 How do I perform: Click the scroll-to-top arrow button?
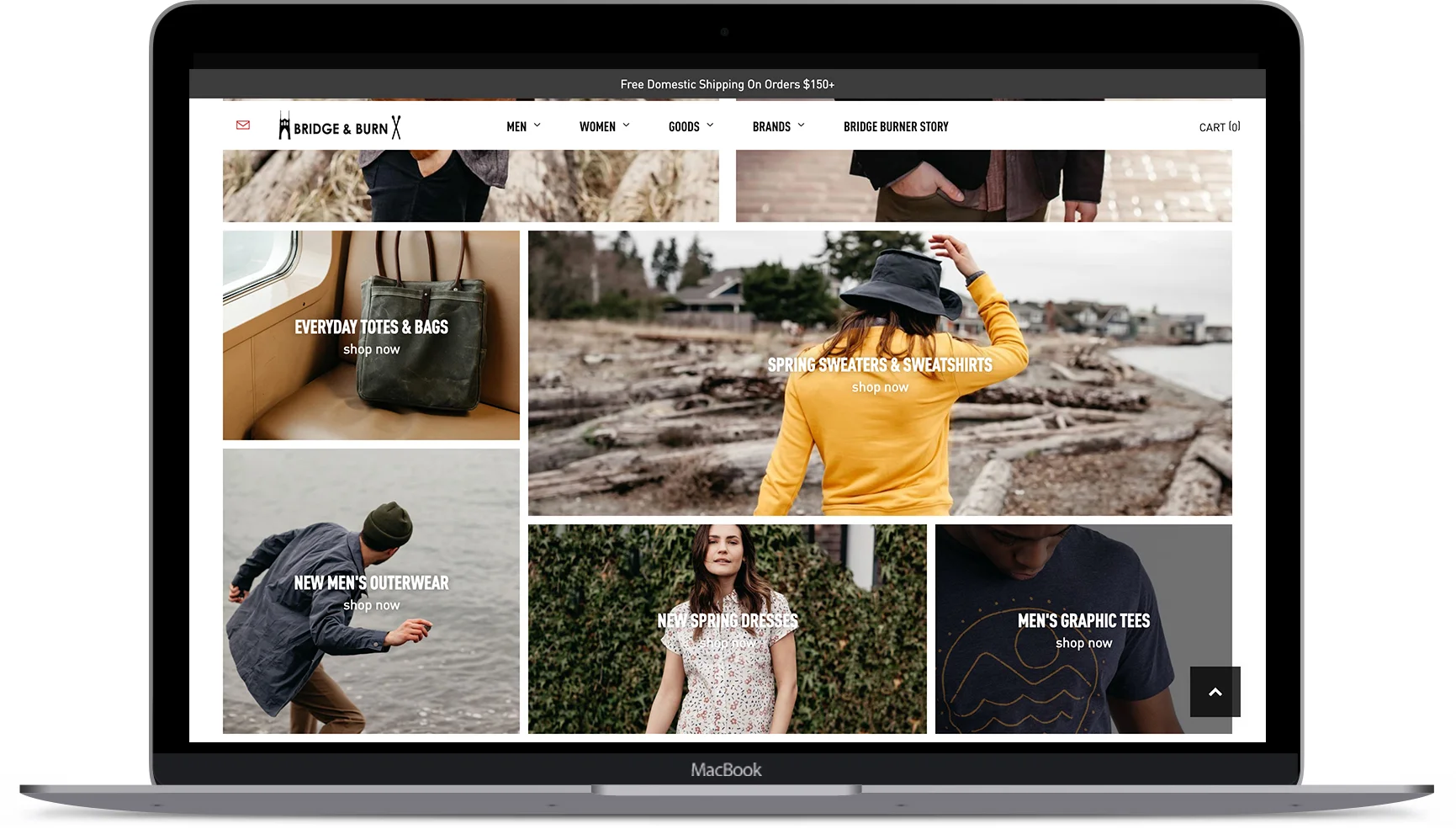pos(1215,691)
